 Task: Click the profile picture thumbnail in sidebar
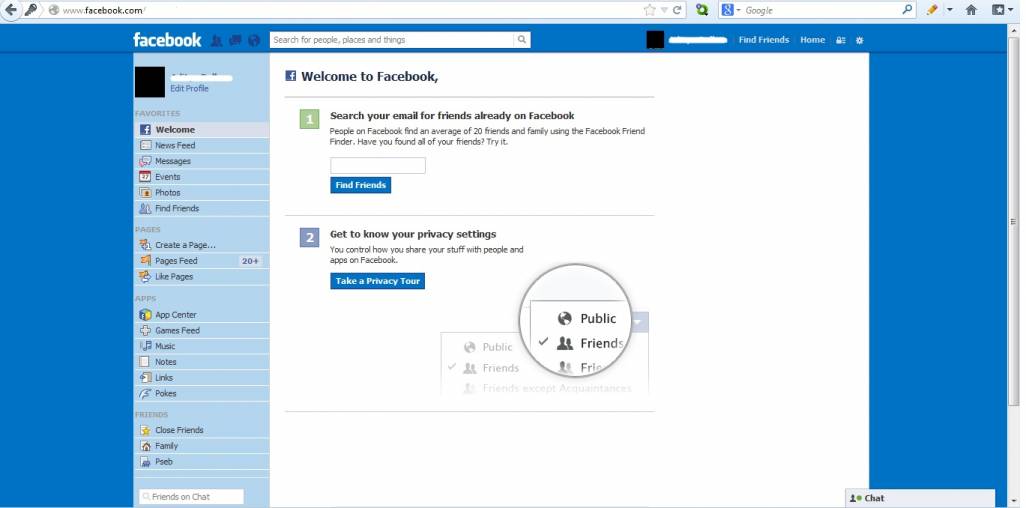[150, 82]
